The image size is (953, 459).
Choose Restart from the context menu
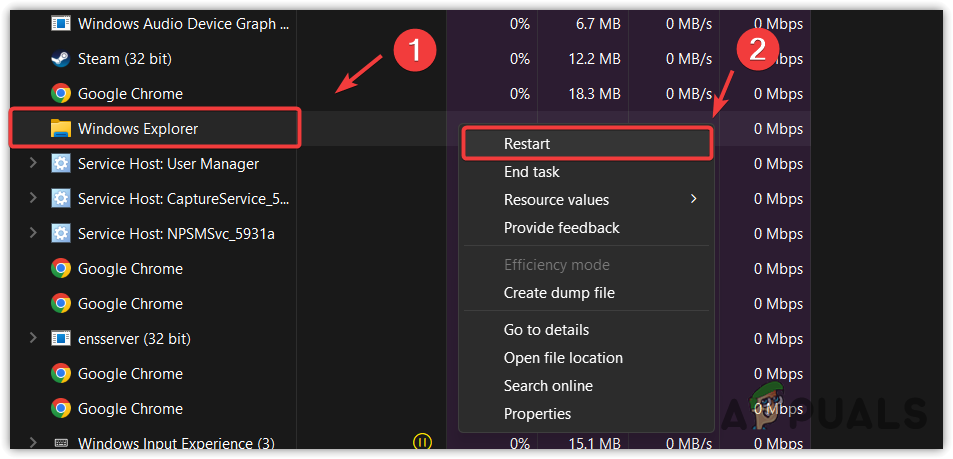point(527,144)
